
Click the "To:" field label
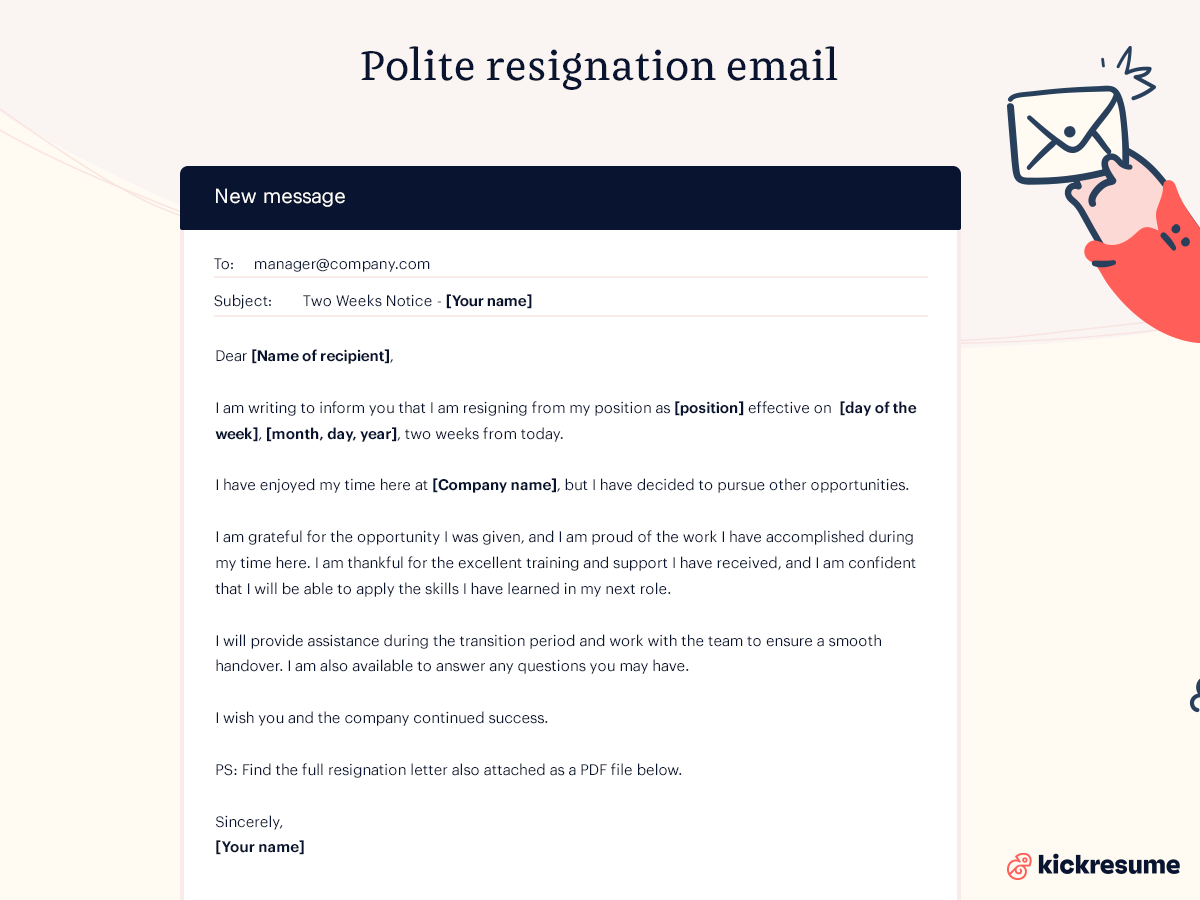point(224,264)
